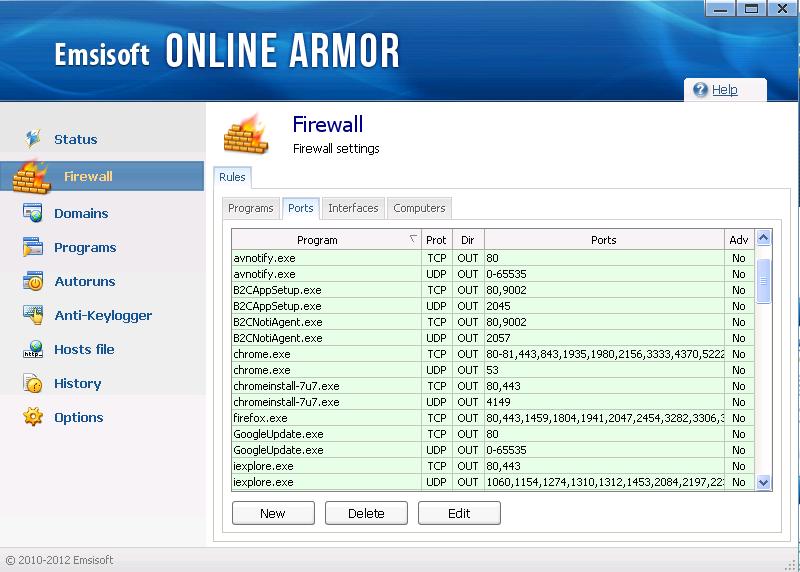Select the Firewall sidebar entry
800x572 pixels.
tap(102, 177)
